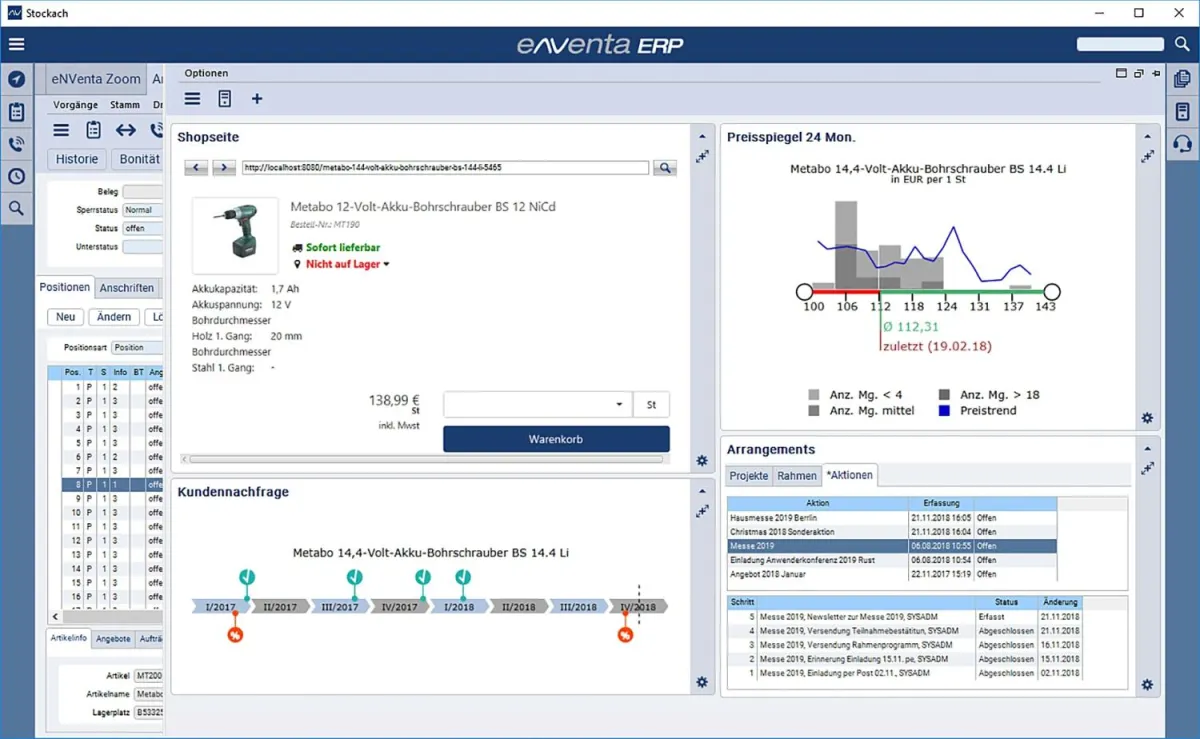The height and width of the screenshot is (739, 1200).
Task: Open the clipboard icon in left sidebar
Action: [x=16, y=112]
